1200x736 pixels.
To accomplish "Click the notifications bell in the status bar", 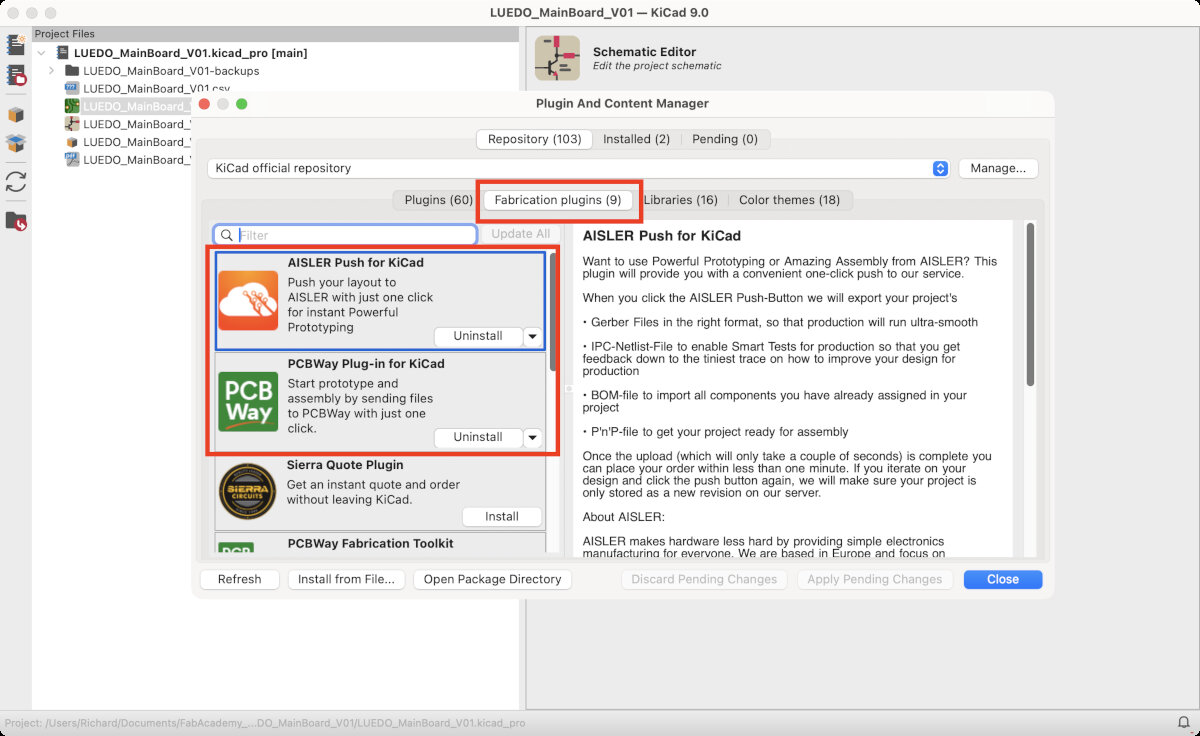I will 1184,722.
